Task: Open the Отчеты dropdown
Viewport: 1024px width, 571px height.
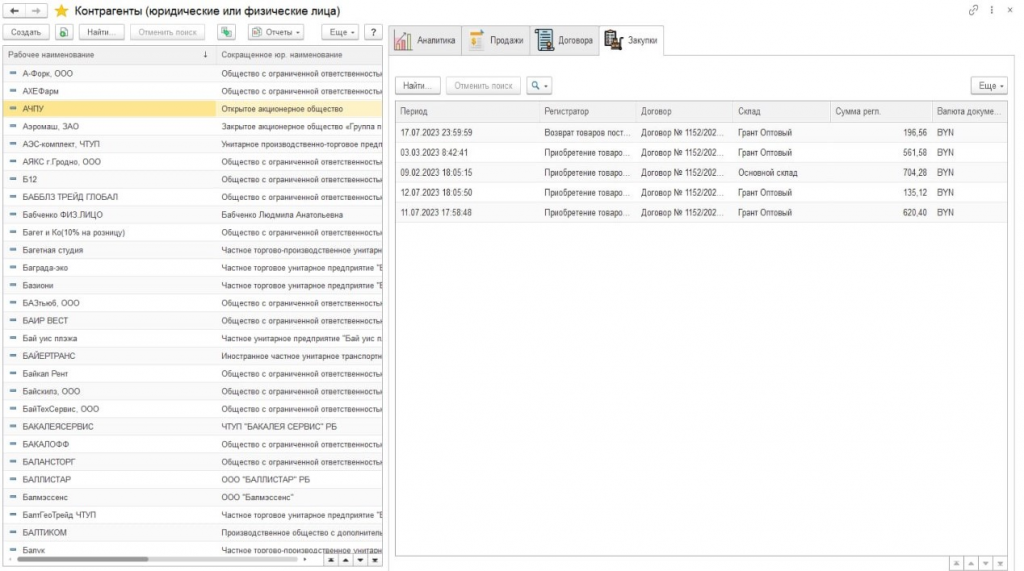Action: tap(276, 32)
